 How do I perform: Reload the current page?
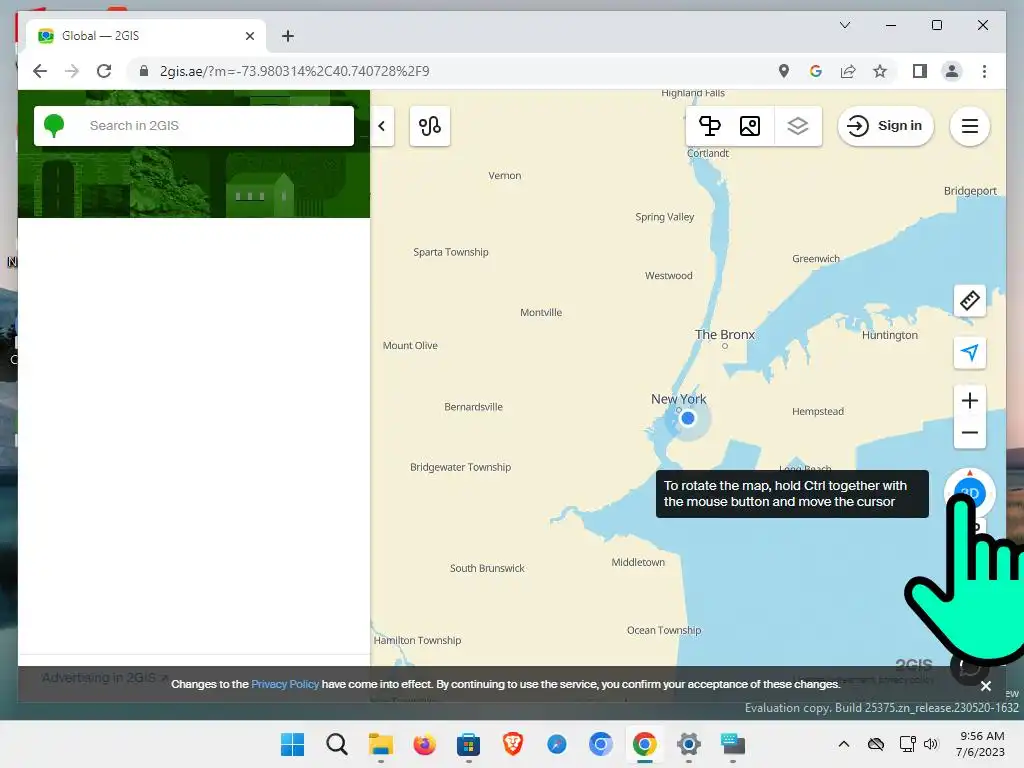tap(104, 71)
